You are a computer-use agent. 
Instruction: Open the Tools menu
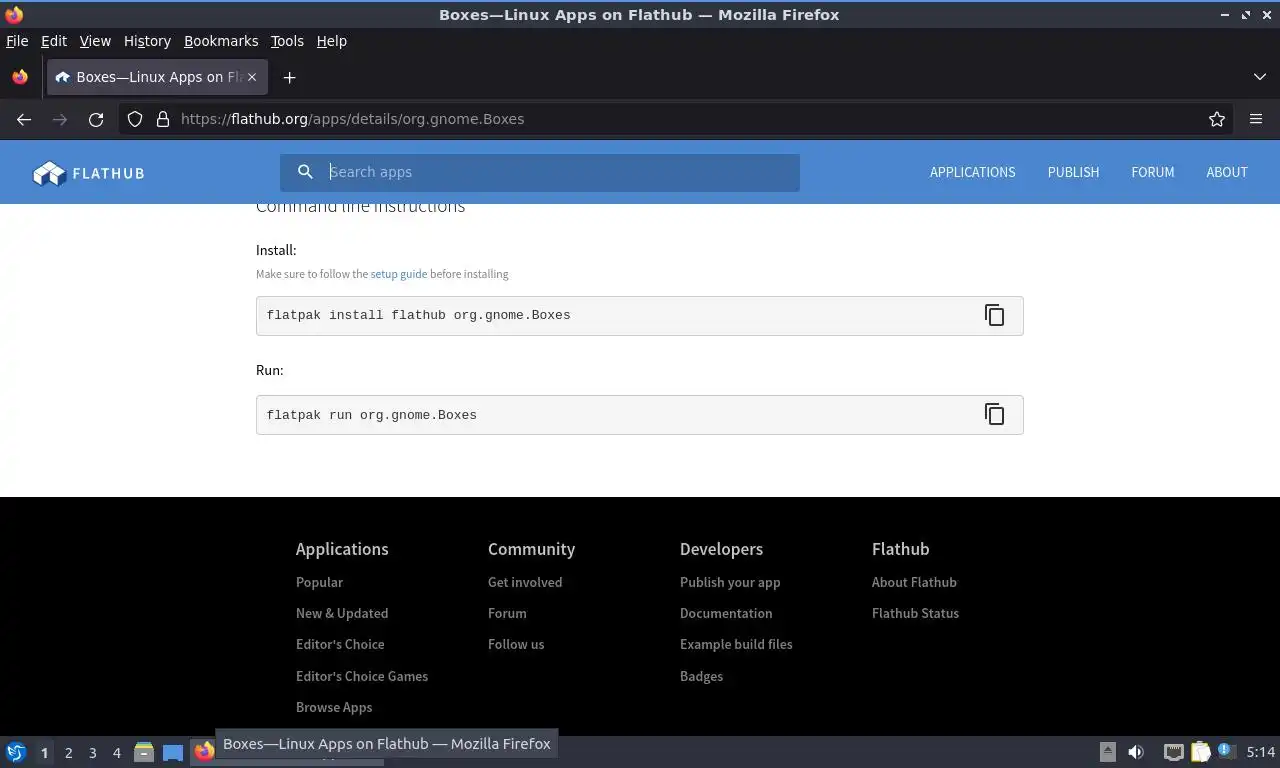(x=287, y=41)
